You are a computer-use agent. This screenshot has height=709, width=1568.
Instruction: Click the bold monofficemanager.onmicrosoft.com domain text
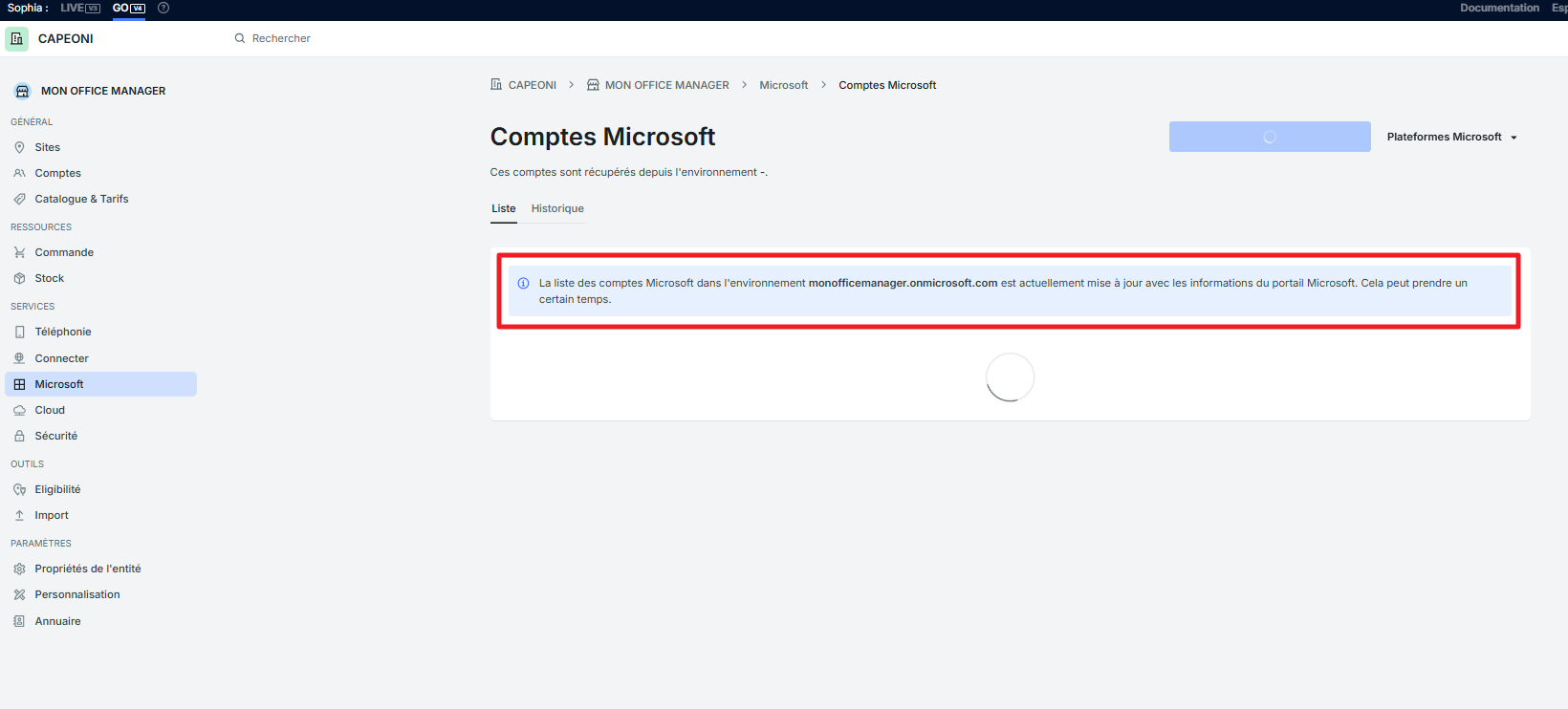pyautogui.click(x=904, y=283)
